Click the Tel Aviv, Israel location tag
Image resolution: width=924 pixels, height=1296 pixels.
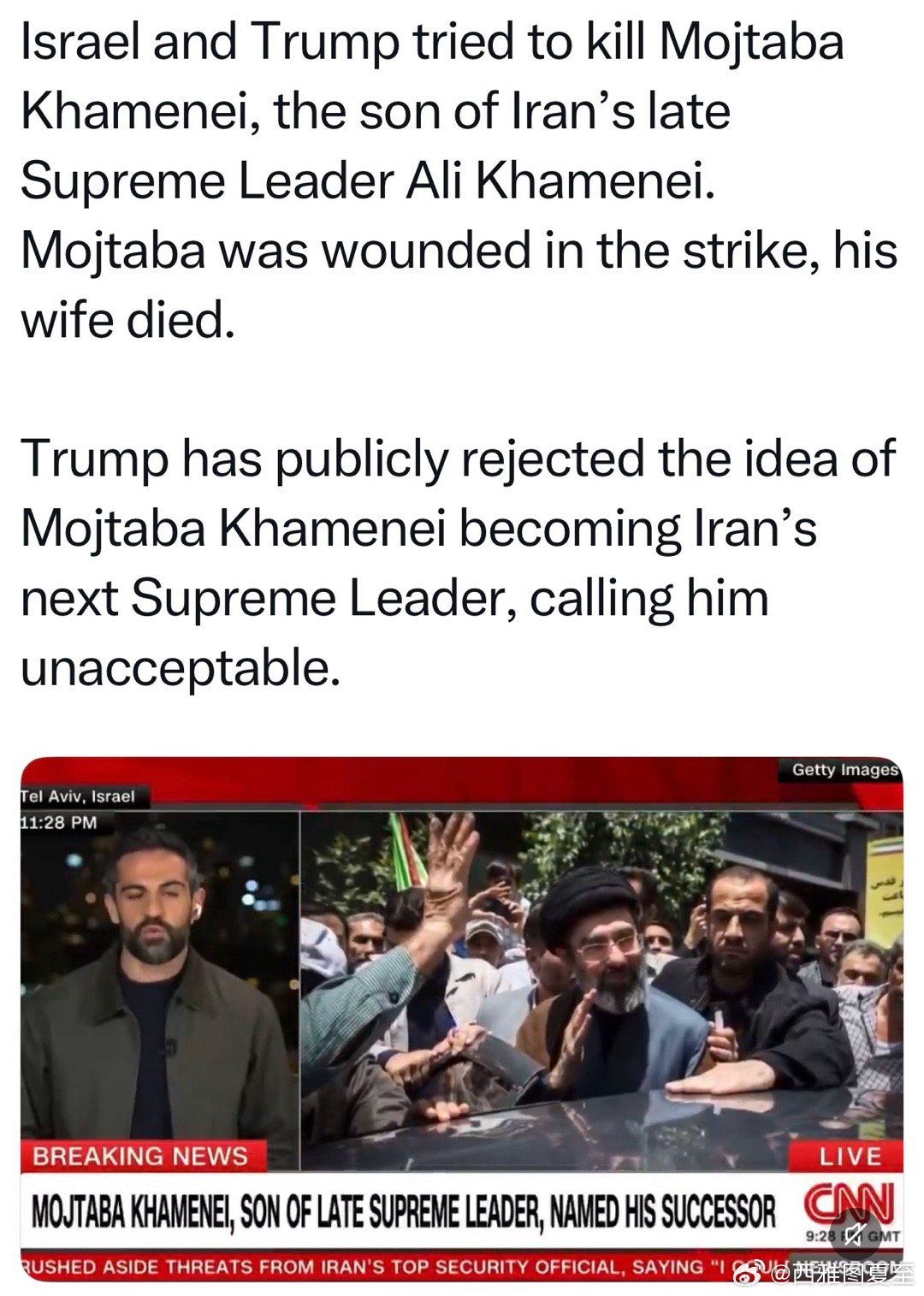click(x=78, y=796)
